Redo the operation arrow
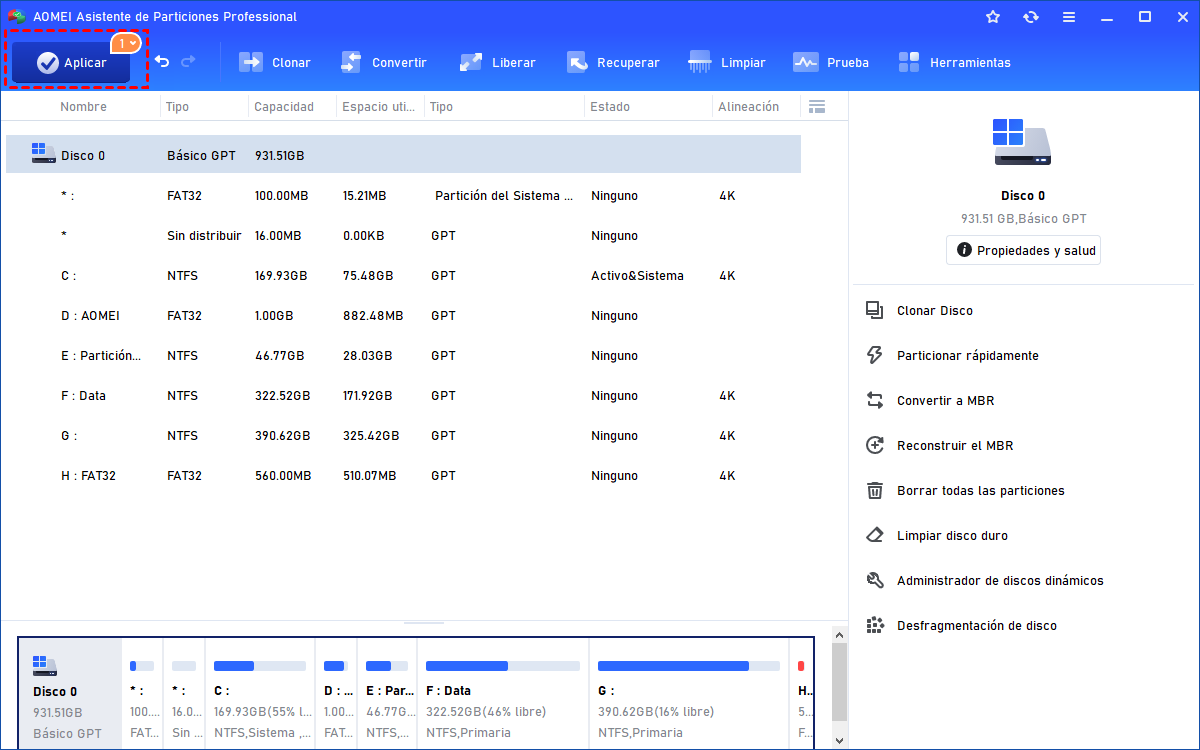Screen dimensions: 1200x750 188,62
